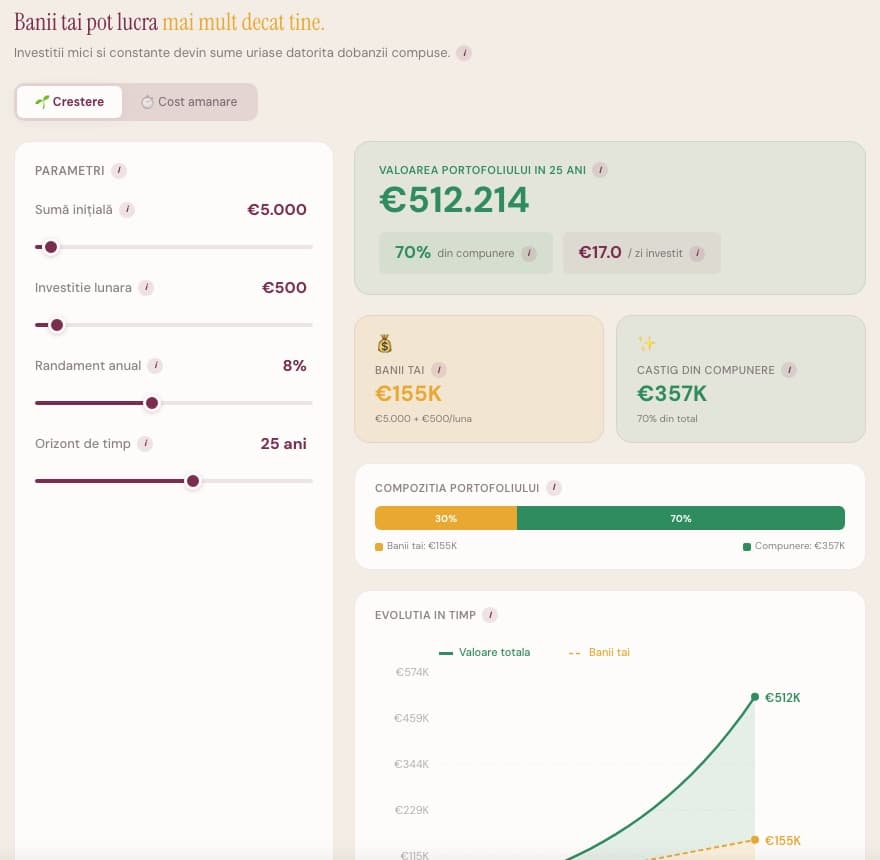Toggle the Valoare totala chart legend
This screenshot has height=860, width=880.
click(484, 652)
